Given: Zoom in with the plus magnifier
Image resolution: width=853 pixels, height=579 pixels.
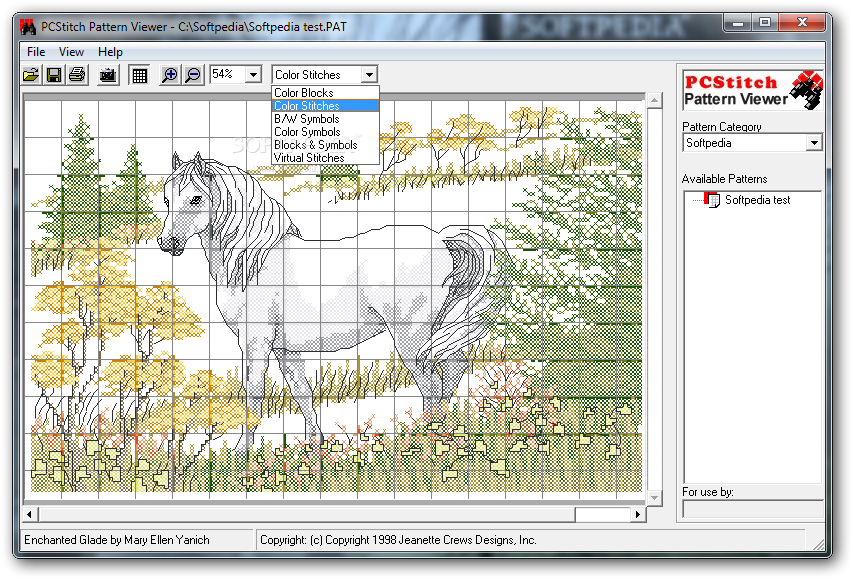Looking at the screenshot, I should (x=170, y=75).
